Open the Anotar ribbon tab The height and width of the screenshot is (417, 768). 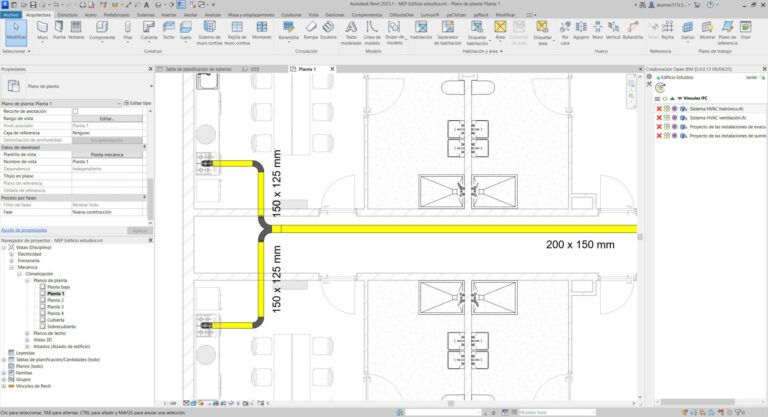pyautogui.click(x=191, y=15)
